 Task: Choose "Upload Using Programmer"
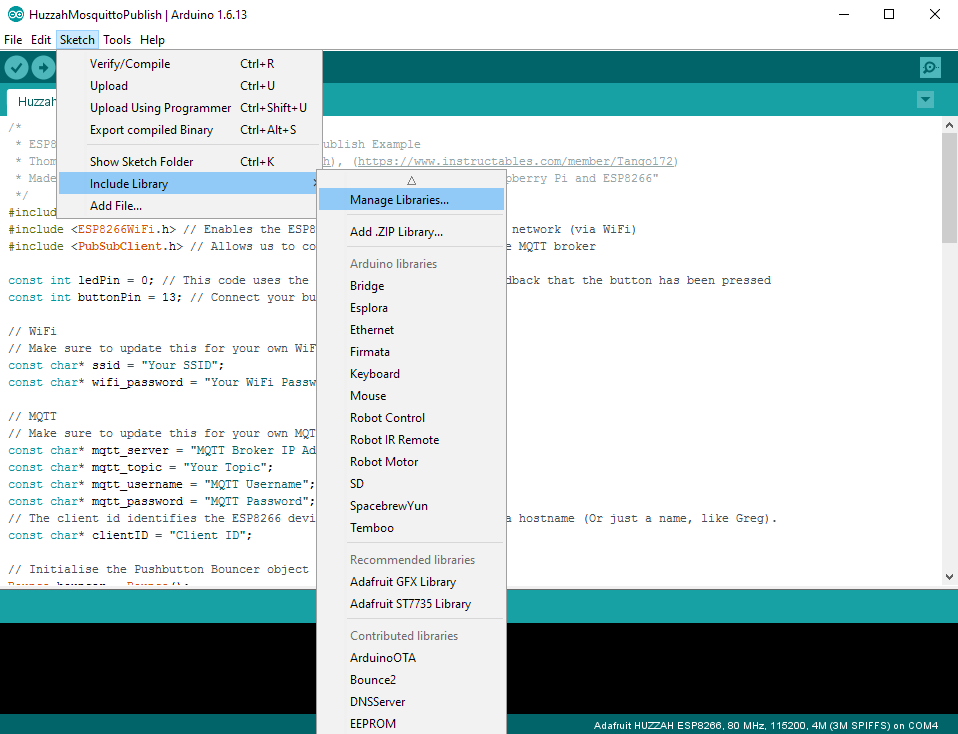point(160,107)
